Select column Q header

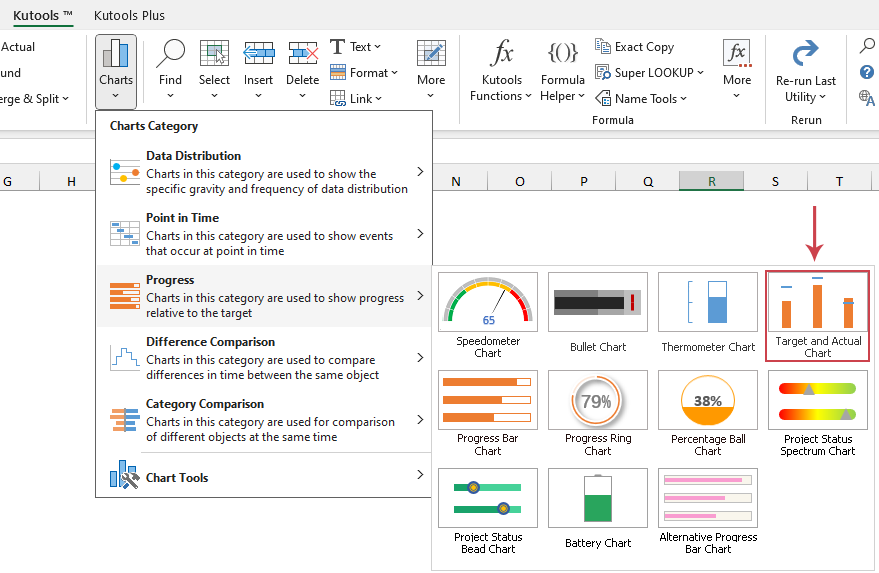tap(647, 181)
